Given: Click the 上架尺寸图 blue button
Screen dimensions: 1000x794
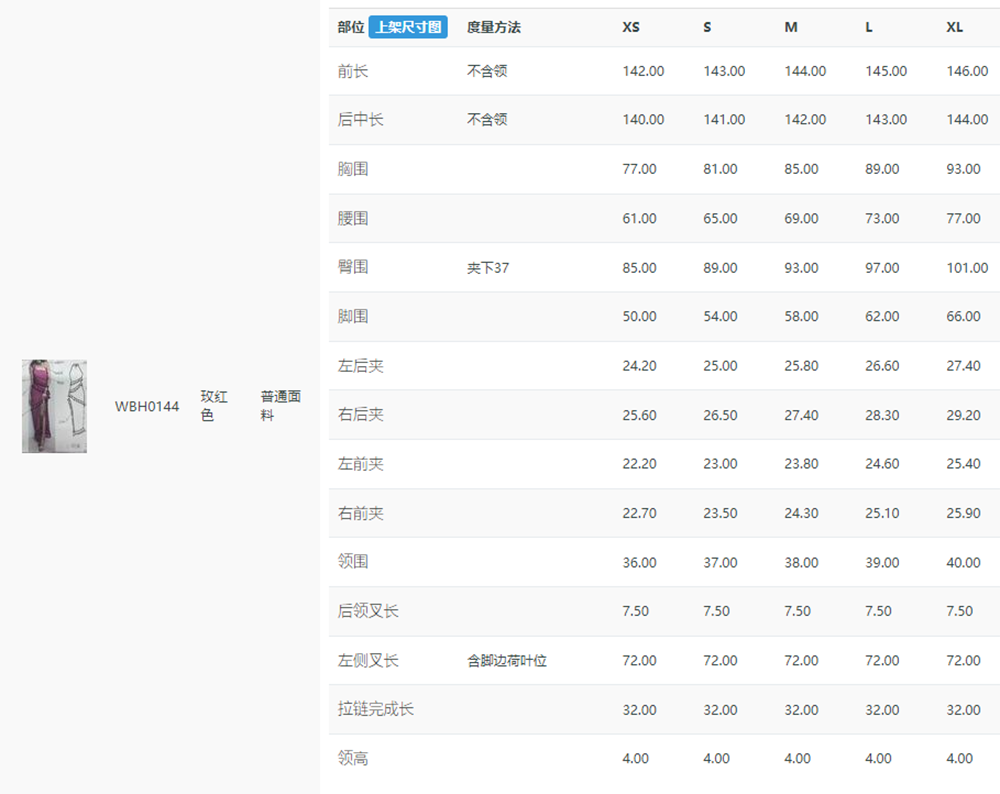Looking at the screenshot, I should pyautogui.click(x=408, y=27).
